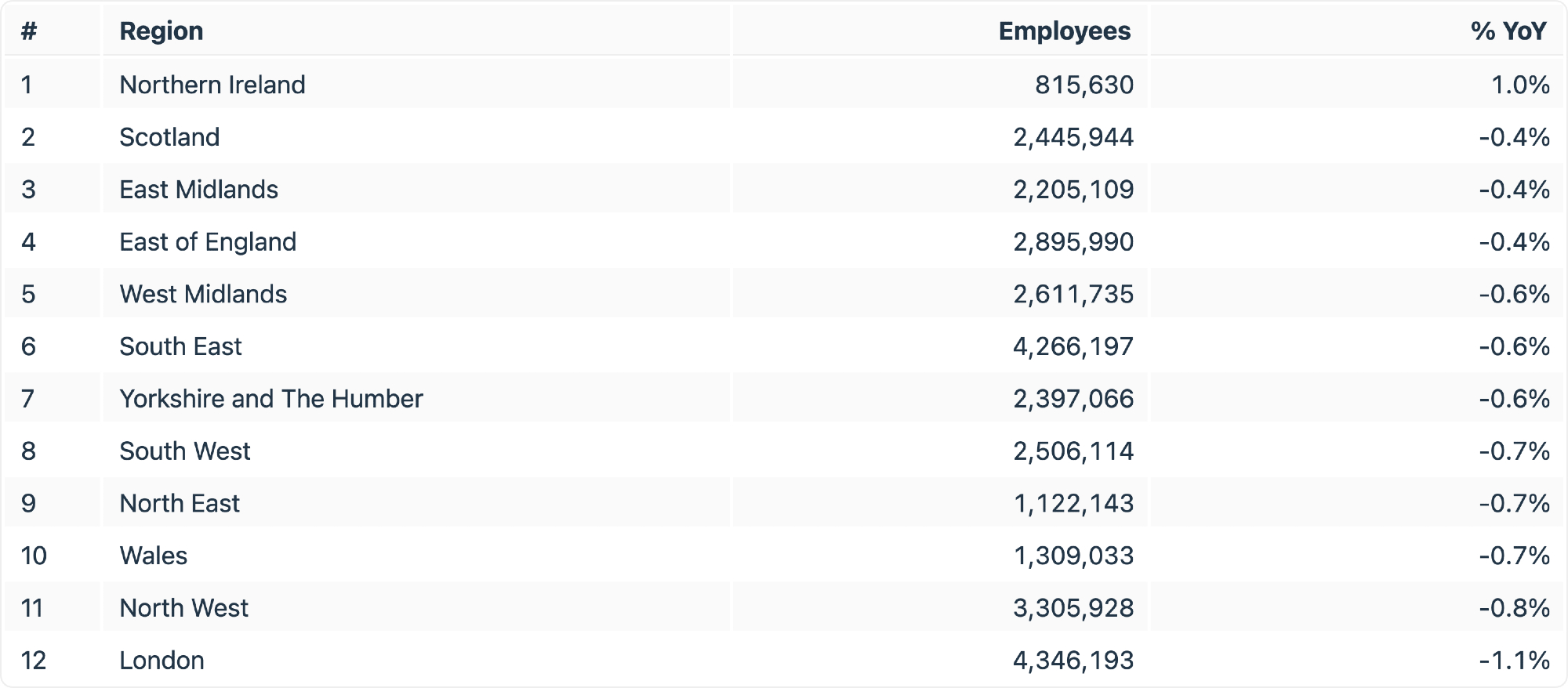Screen dimensions: 1568x688
Task: Select the Scotland row name
Action: 169,137
